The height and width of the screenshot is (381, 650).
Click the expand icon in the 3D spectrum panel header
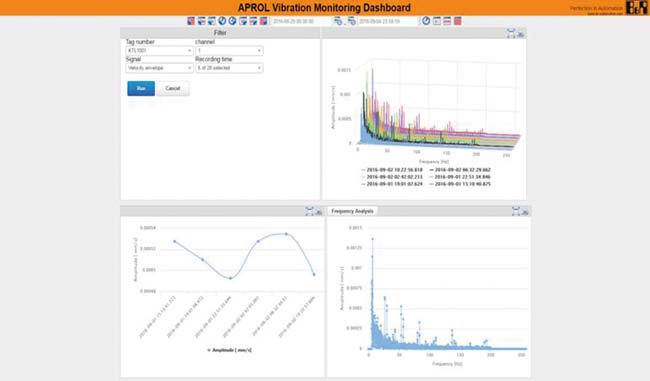511,33
